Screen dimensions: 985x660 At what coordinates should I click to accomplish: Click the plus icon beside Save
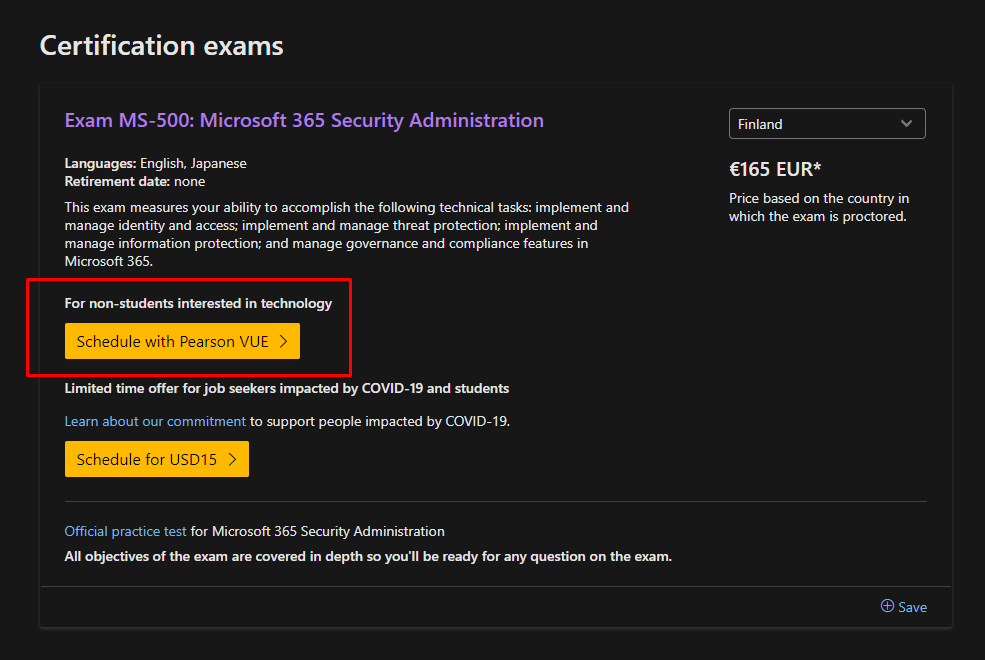tap(887, 606)
